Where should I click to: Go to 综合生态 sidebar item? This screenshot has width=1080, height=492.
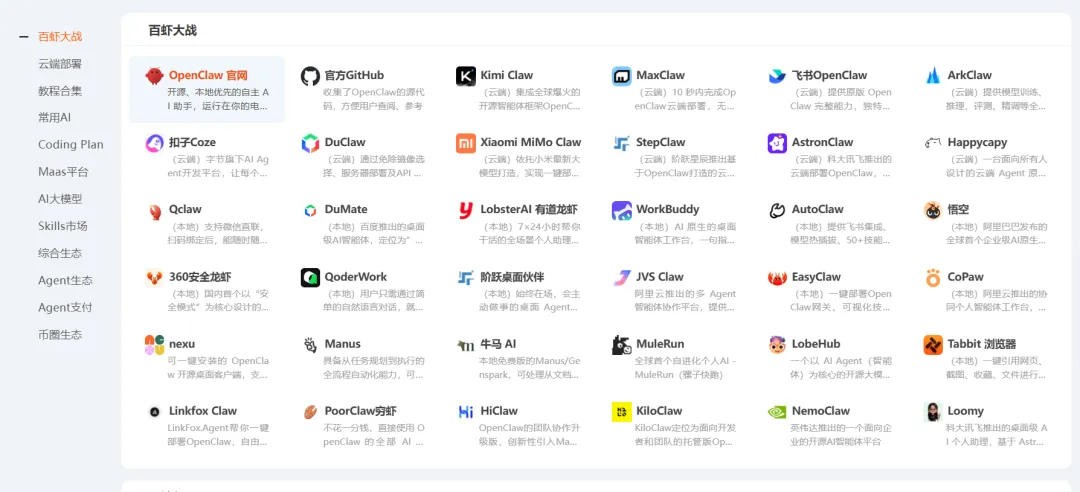point(60,254)
